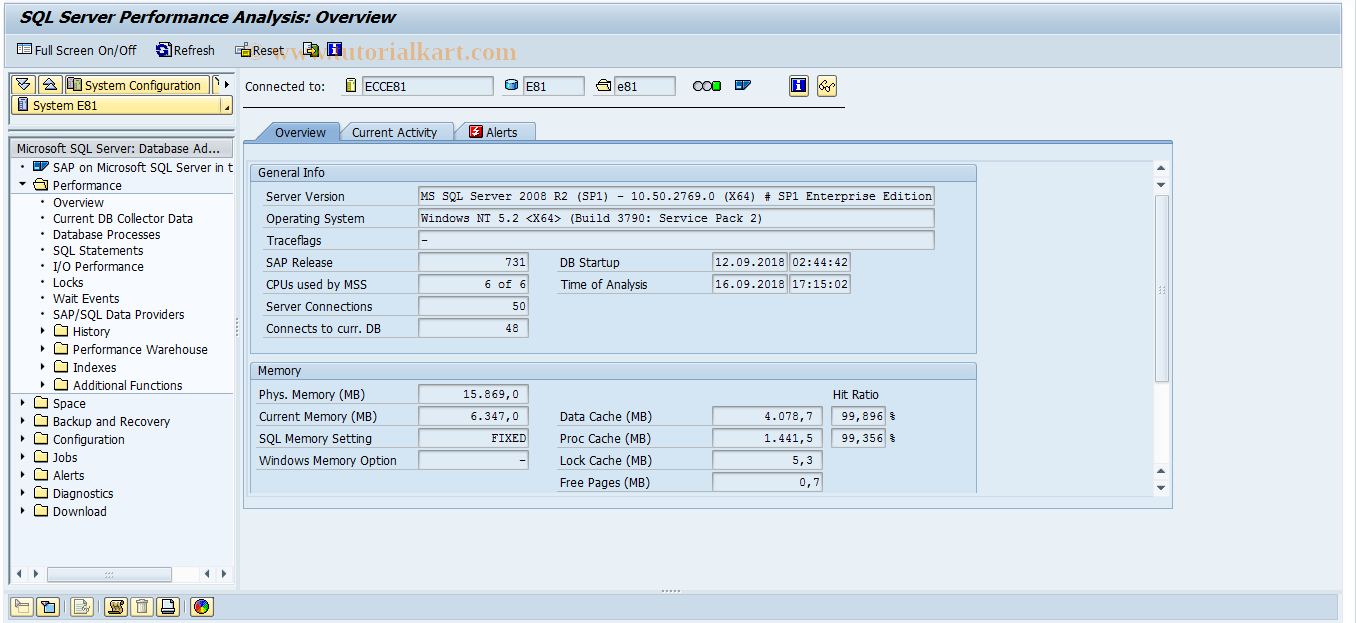Viewport: 1356px width, 623px height.
Task: Click the server icon beside ECCE81
Action: (351, 86)
